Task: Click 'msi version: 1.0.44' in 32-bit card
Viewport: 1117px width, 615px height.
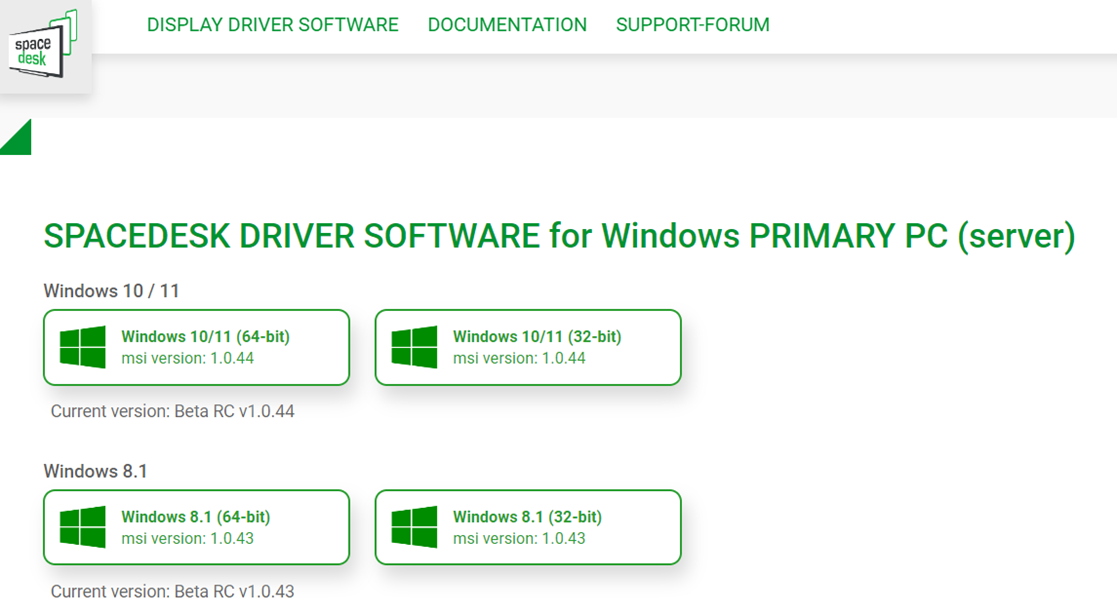Action: tap(519, 358)
